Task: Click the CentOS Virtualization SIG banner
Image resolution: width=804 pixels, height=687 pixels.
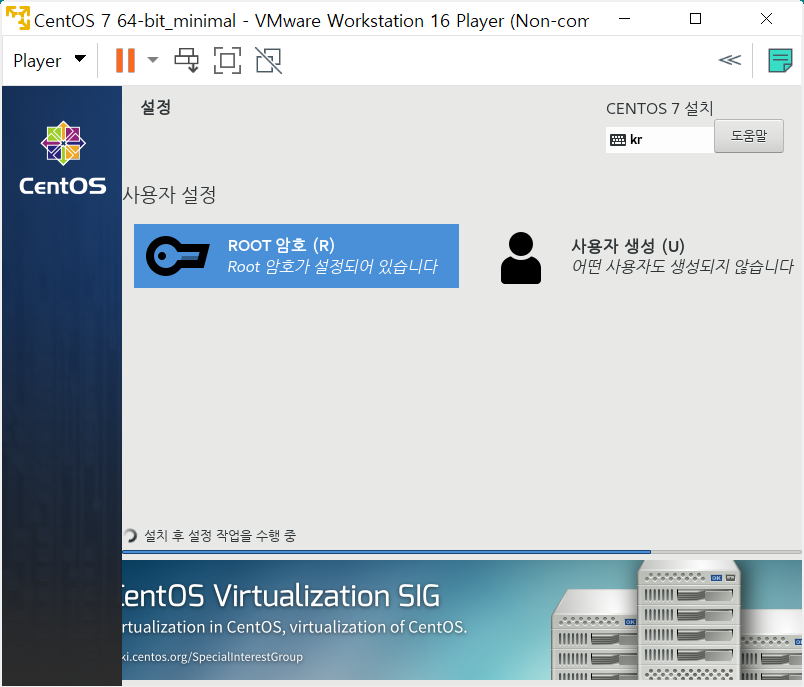Action: pyautogui.click(x=461, y=620)
